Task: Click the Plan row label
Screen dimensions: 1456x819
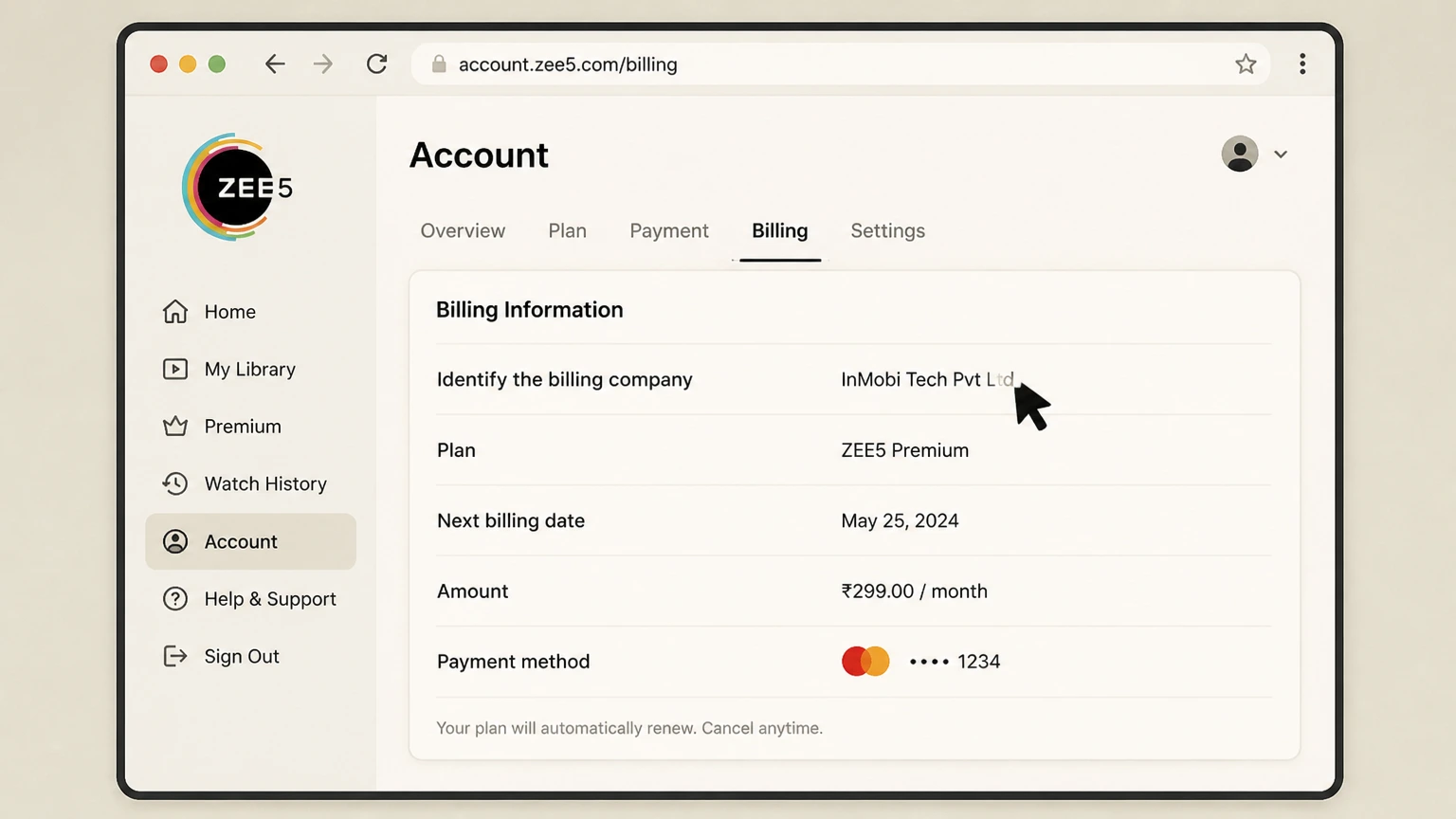Action: point(456,450)
